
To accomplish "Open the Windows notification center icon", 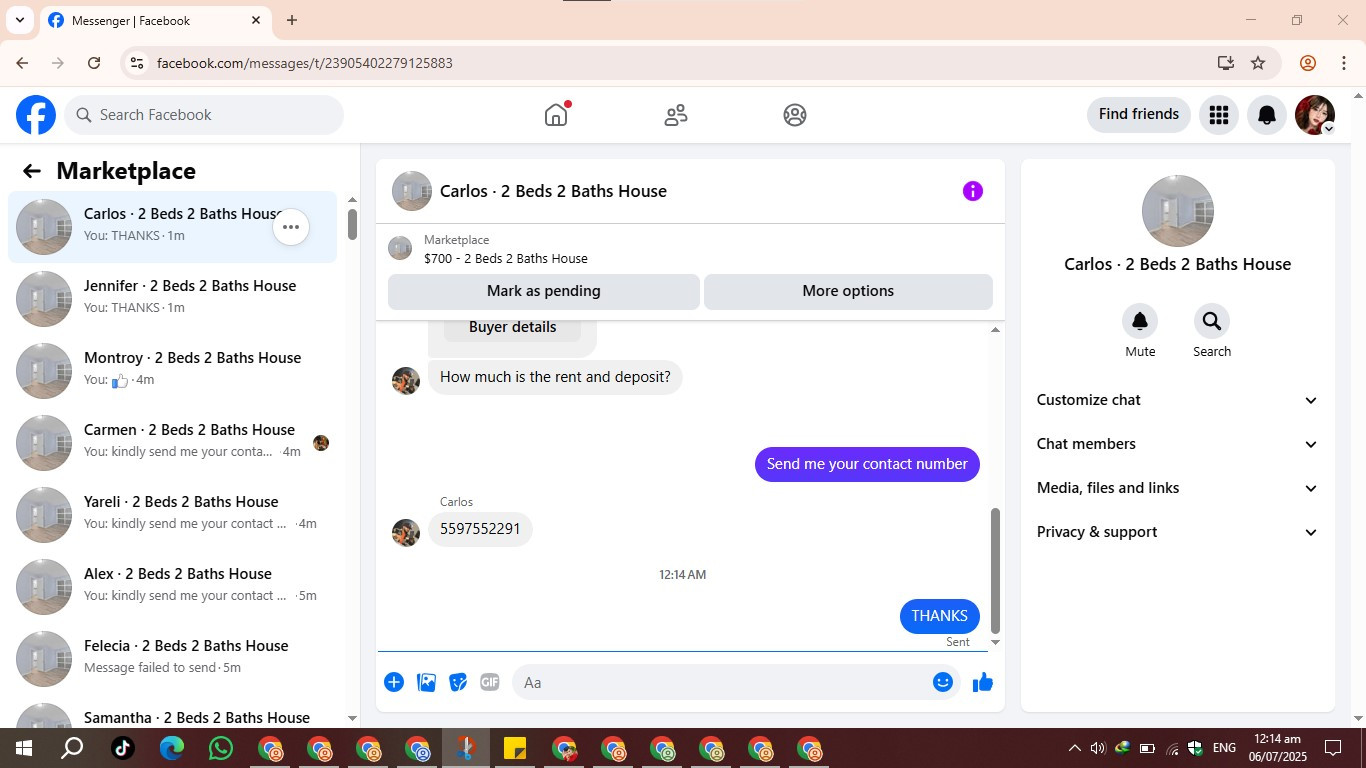I will 1333,748.
